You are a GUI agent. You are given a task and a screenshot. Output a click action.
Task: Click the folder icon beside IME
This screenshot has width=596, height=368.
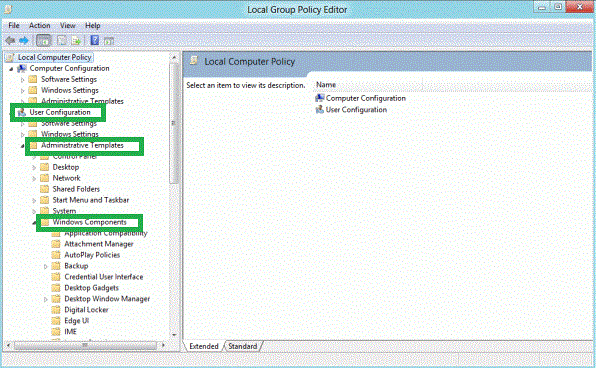click(56, 332)
